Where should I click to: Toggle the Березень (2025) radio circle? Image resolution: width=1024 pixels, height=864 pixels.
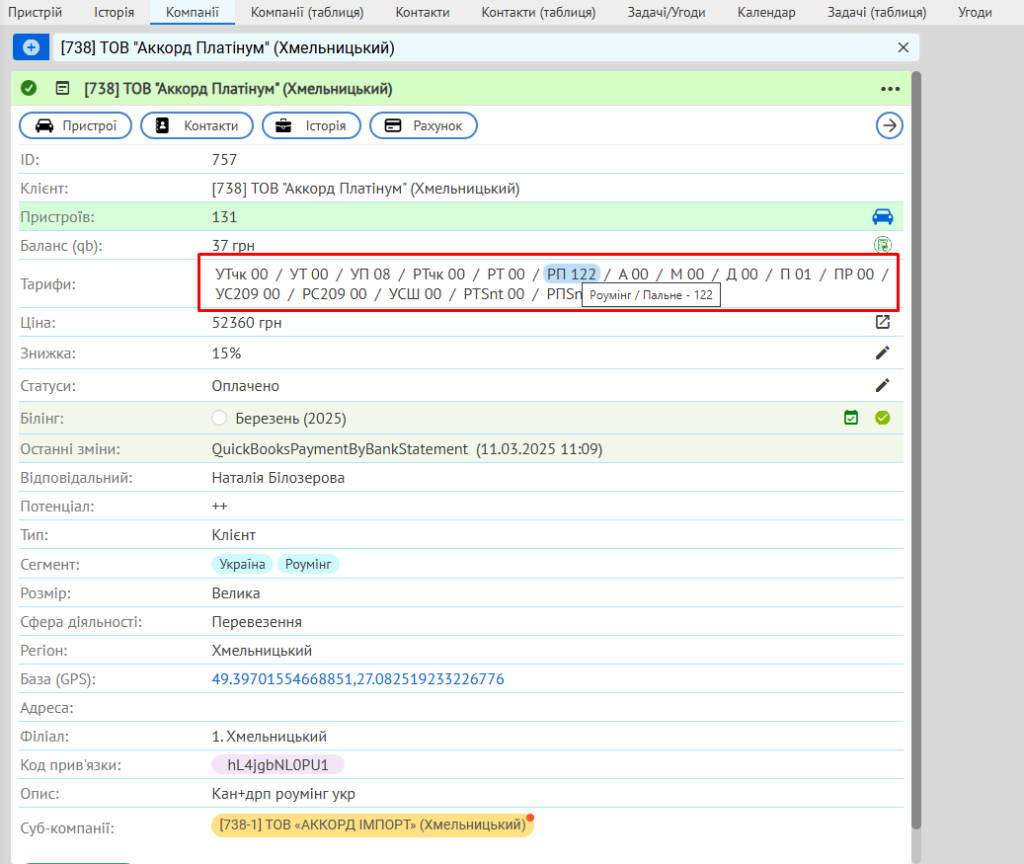[x=219, y=418]
